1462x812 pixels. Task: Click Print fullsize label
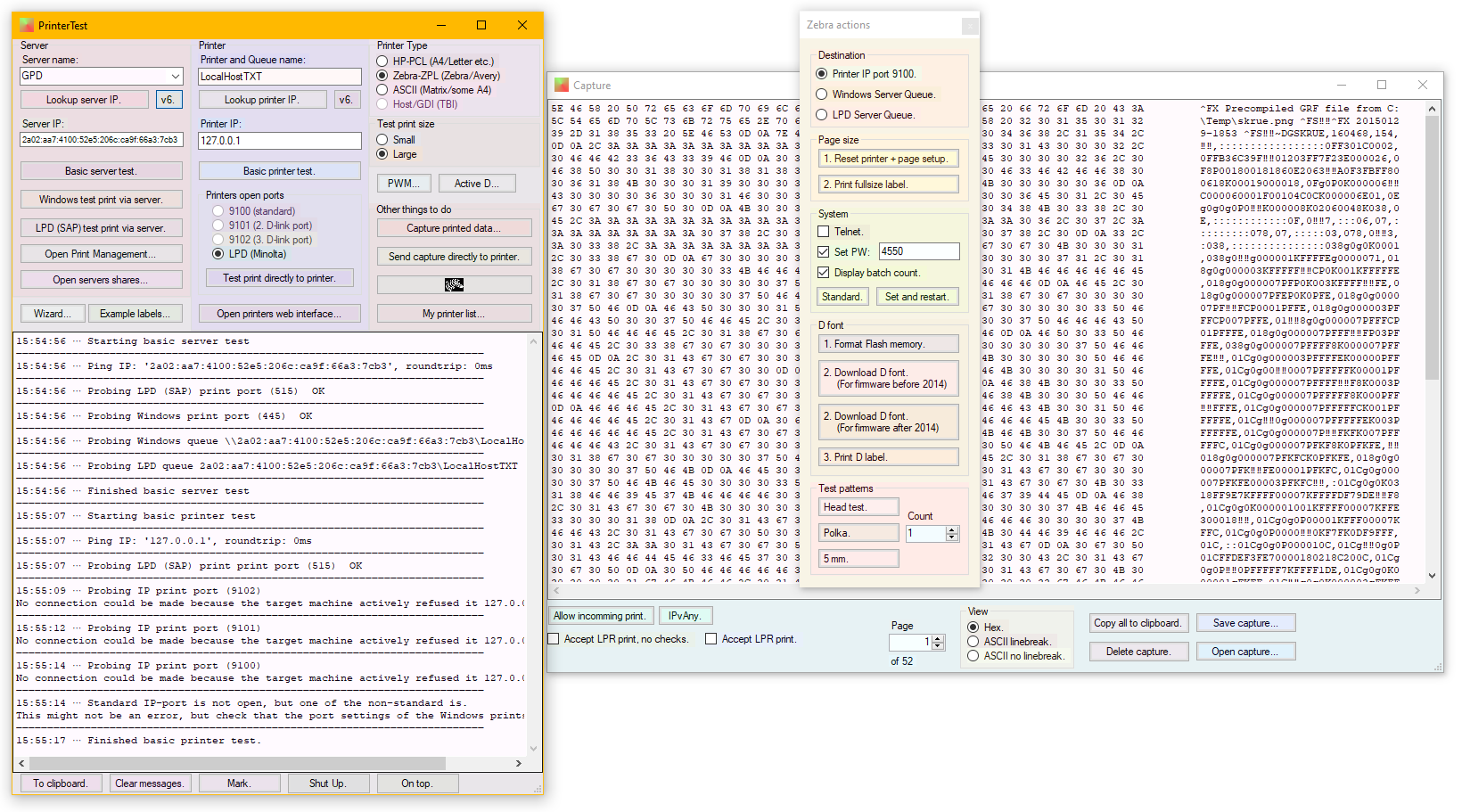pos(889,185)
